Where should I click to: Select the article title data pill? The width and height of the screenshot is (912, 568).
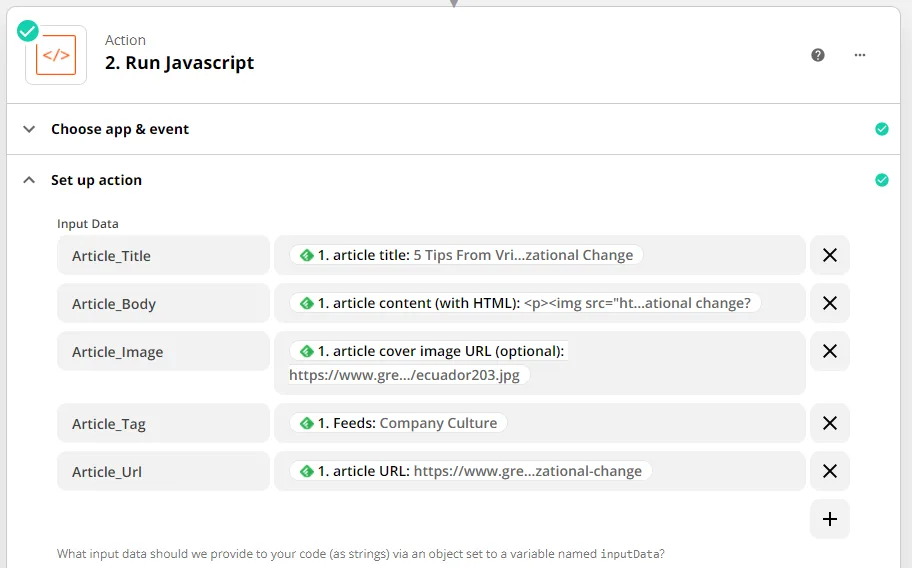coord(466,255)
